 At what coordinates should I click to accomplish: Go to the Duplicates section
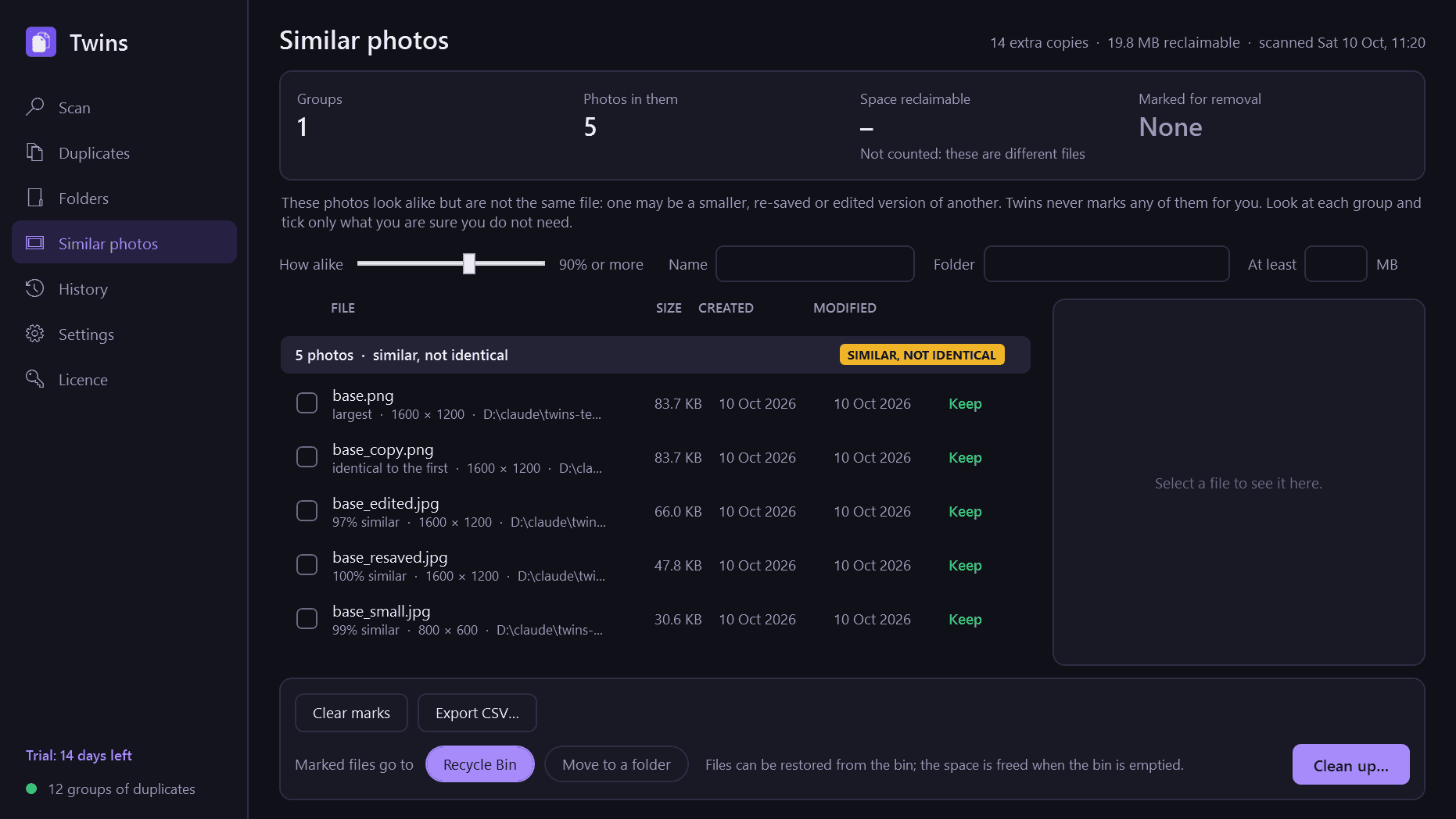click(124, 153)
